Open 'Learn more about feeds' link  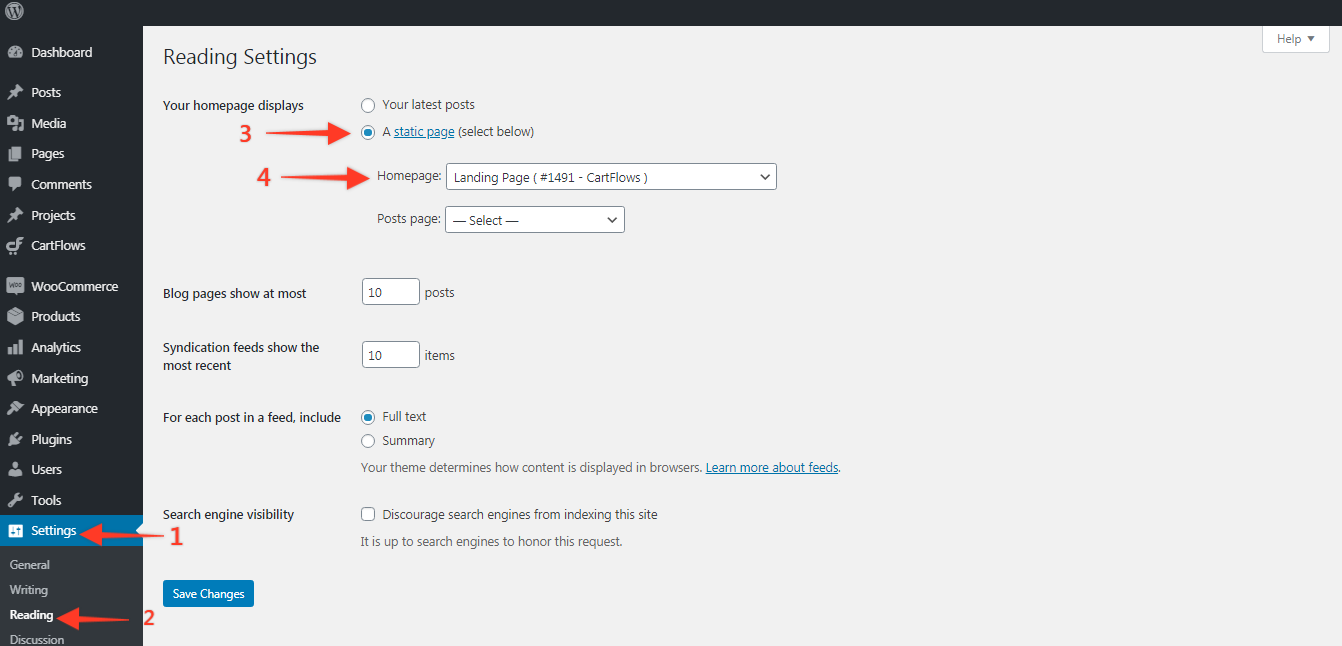[771, 468]
